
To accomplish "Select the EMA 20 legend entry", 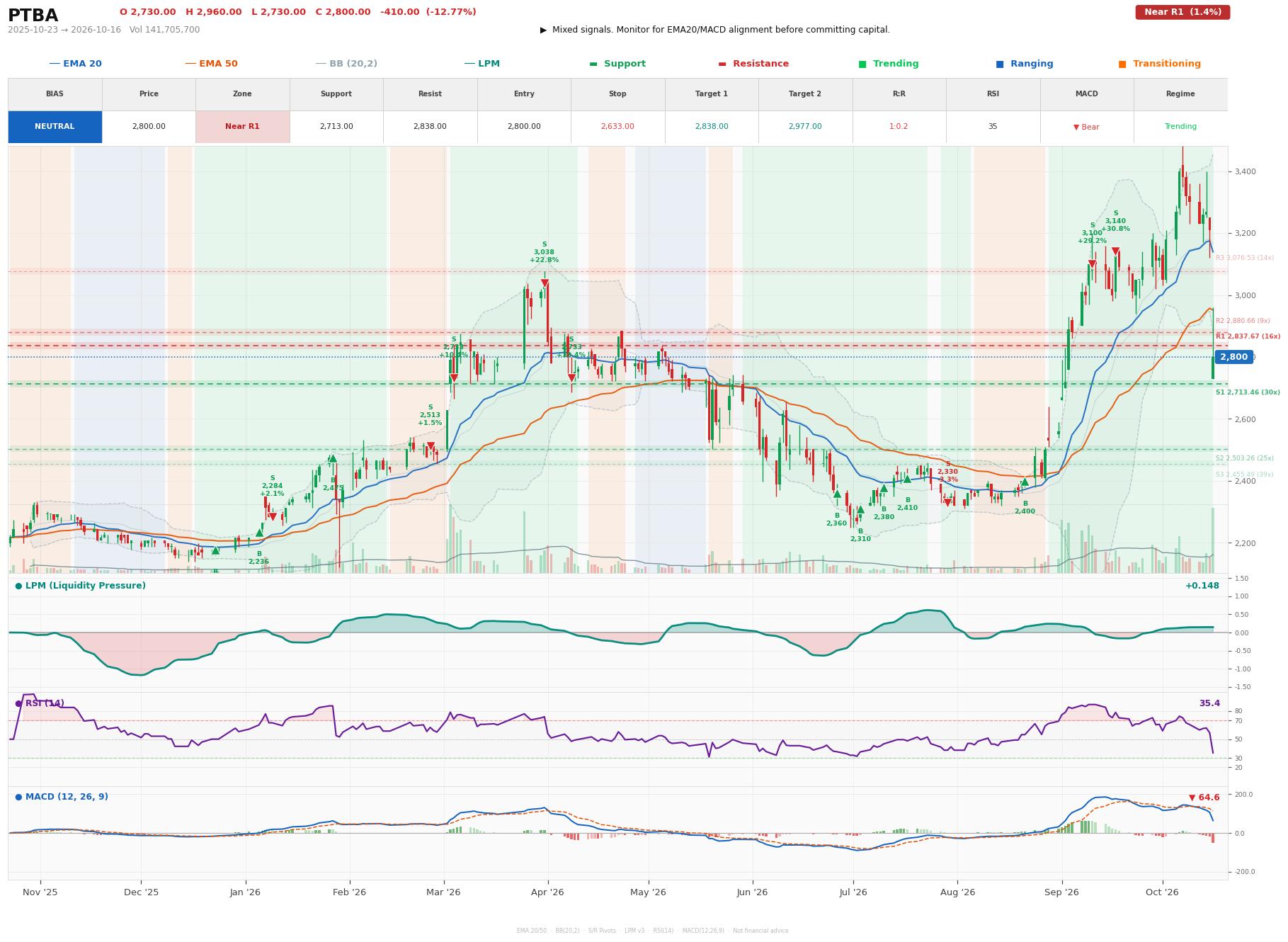I will tap(75, 64).
